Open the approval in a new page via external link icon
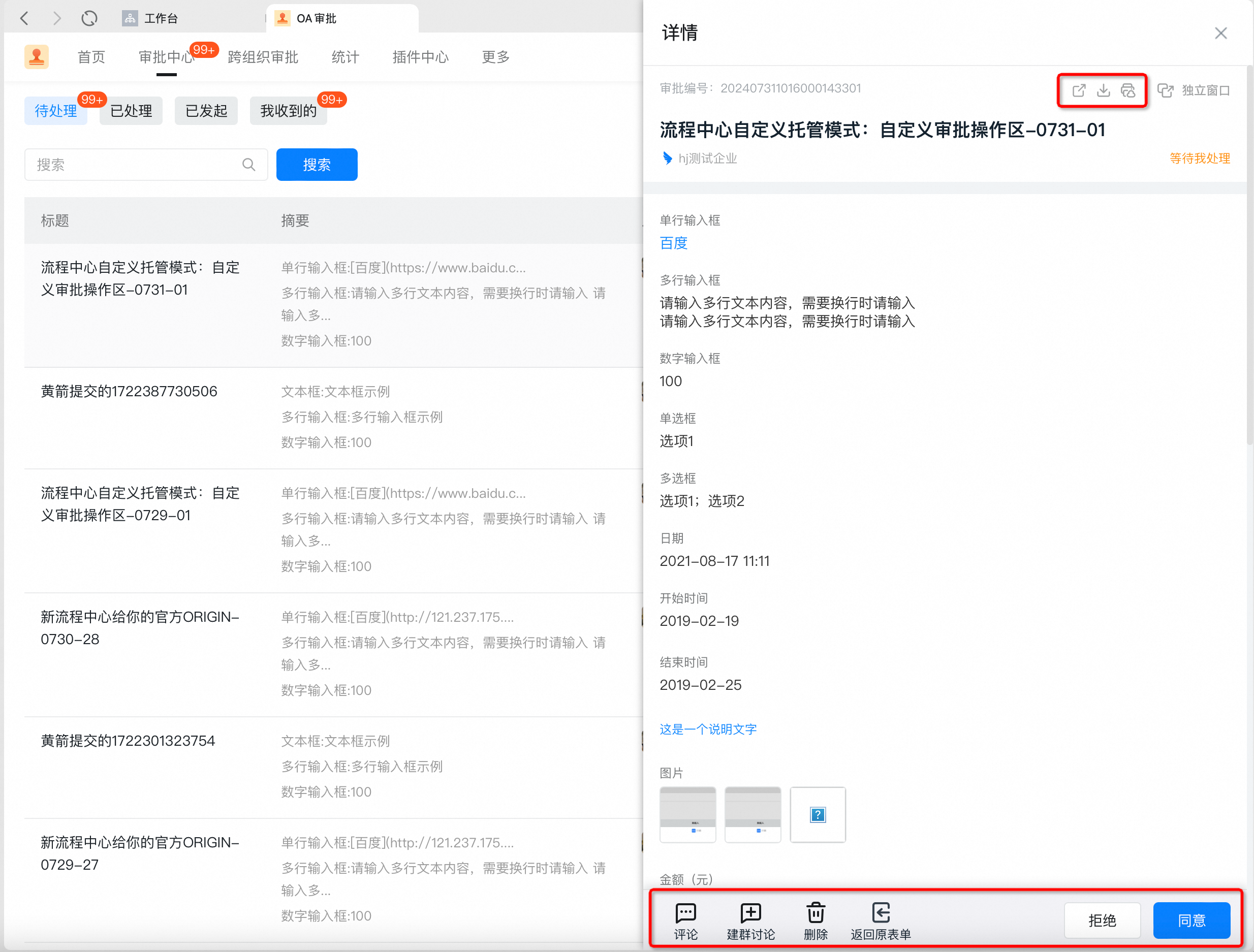 coord(1079,90)
